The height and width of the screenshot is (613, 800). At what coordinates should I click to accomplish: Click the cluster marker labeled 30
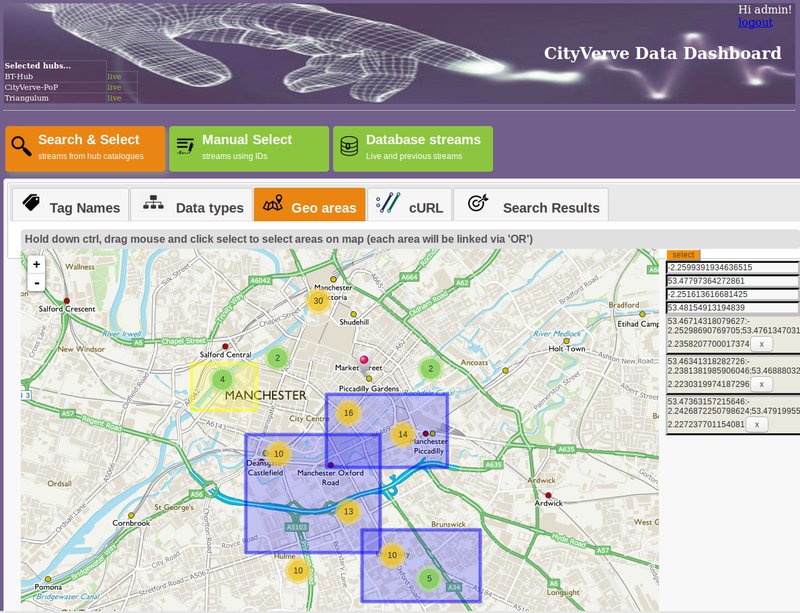(318, 301)
